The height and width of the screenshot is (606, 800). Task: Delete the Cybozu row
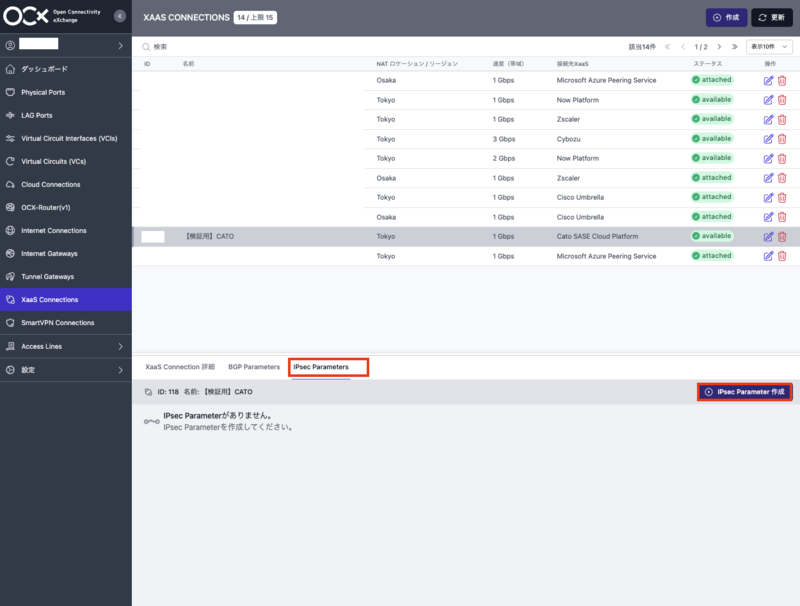782,139
